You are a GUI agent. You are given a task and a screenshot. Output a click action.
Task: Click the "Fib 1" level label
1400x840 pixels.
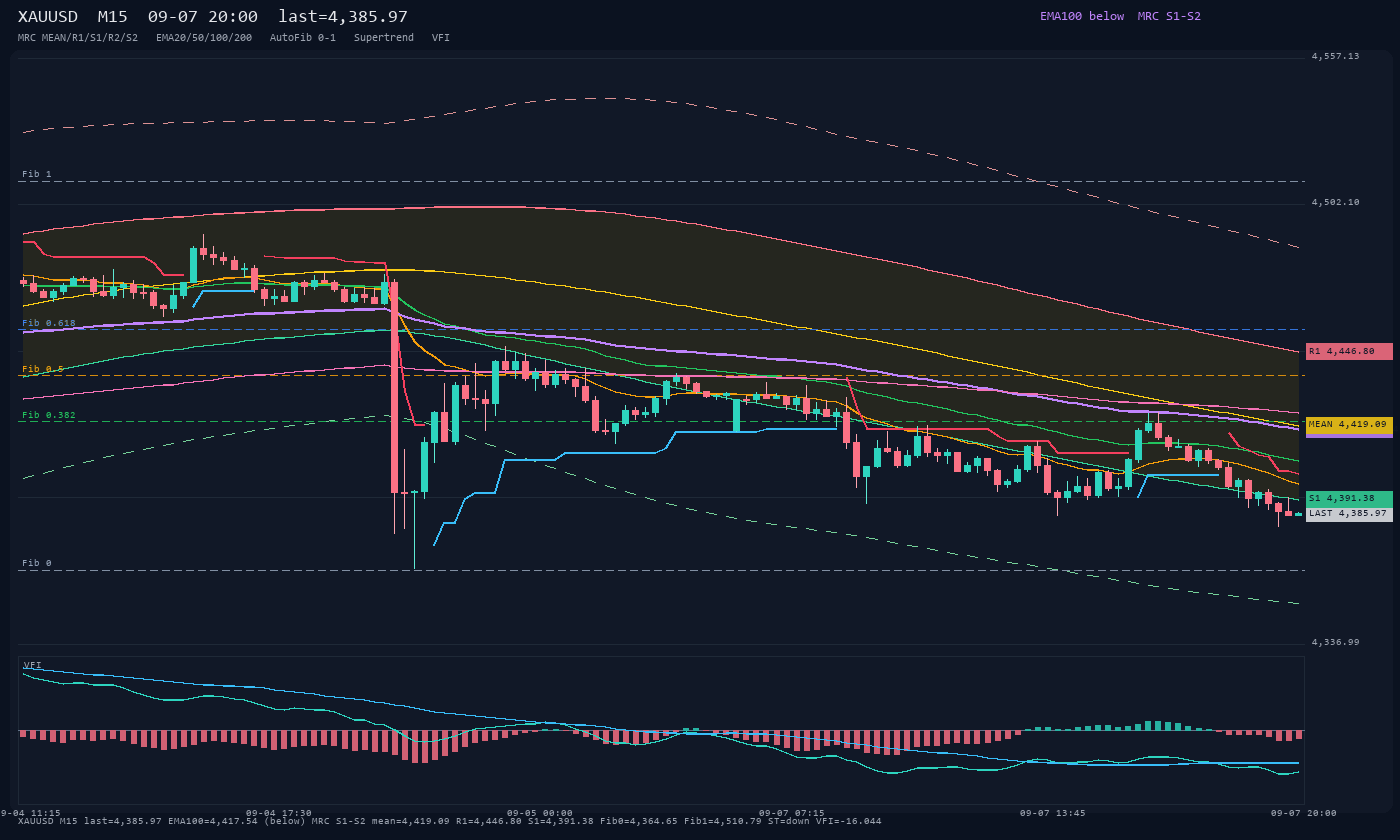click(37, 174)
